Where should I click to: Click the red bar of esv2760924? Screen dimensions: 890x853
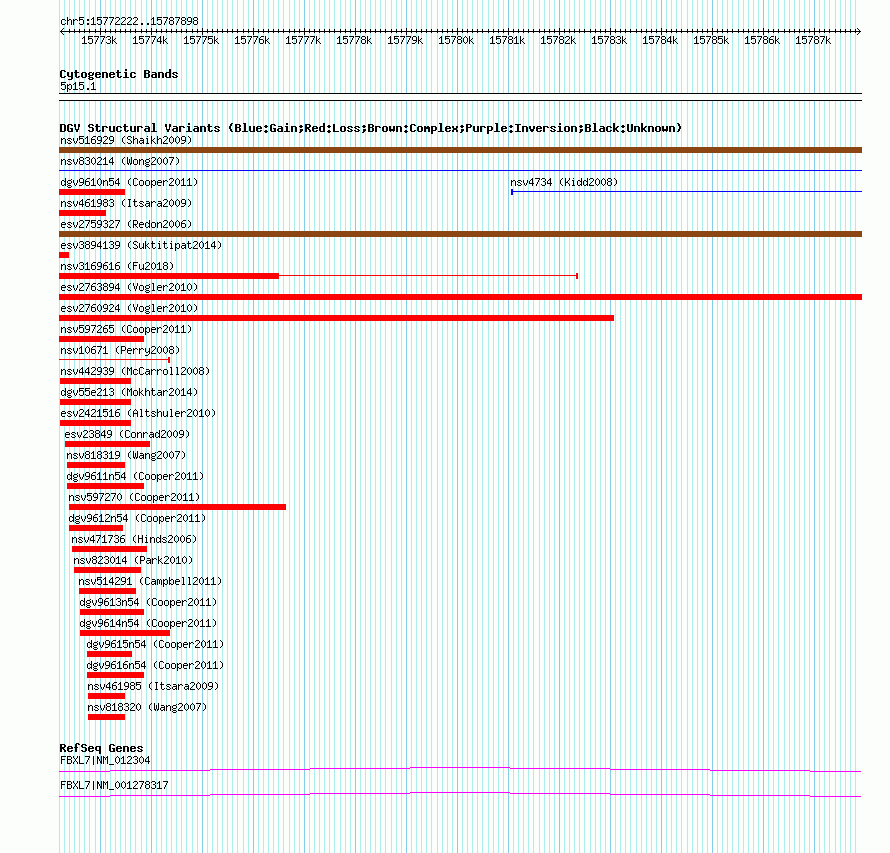[337, 318]
